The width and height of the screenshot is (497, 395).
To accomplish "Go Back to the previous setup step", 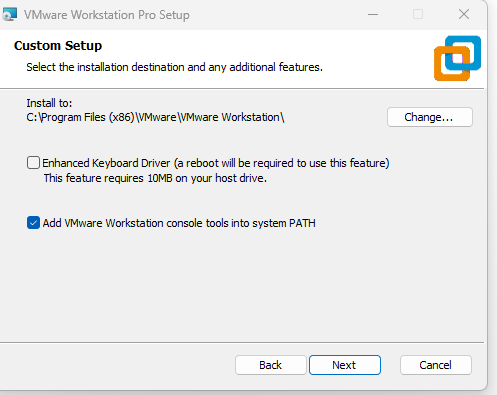I will point(271,365).
